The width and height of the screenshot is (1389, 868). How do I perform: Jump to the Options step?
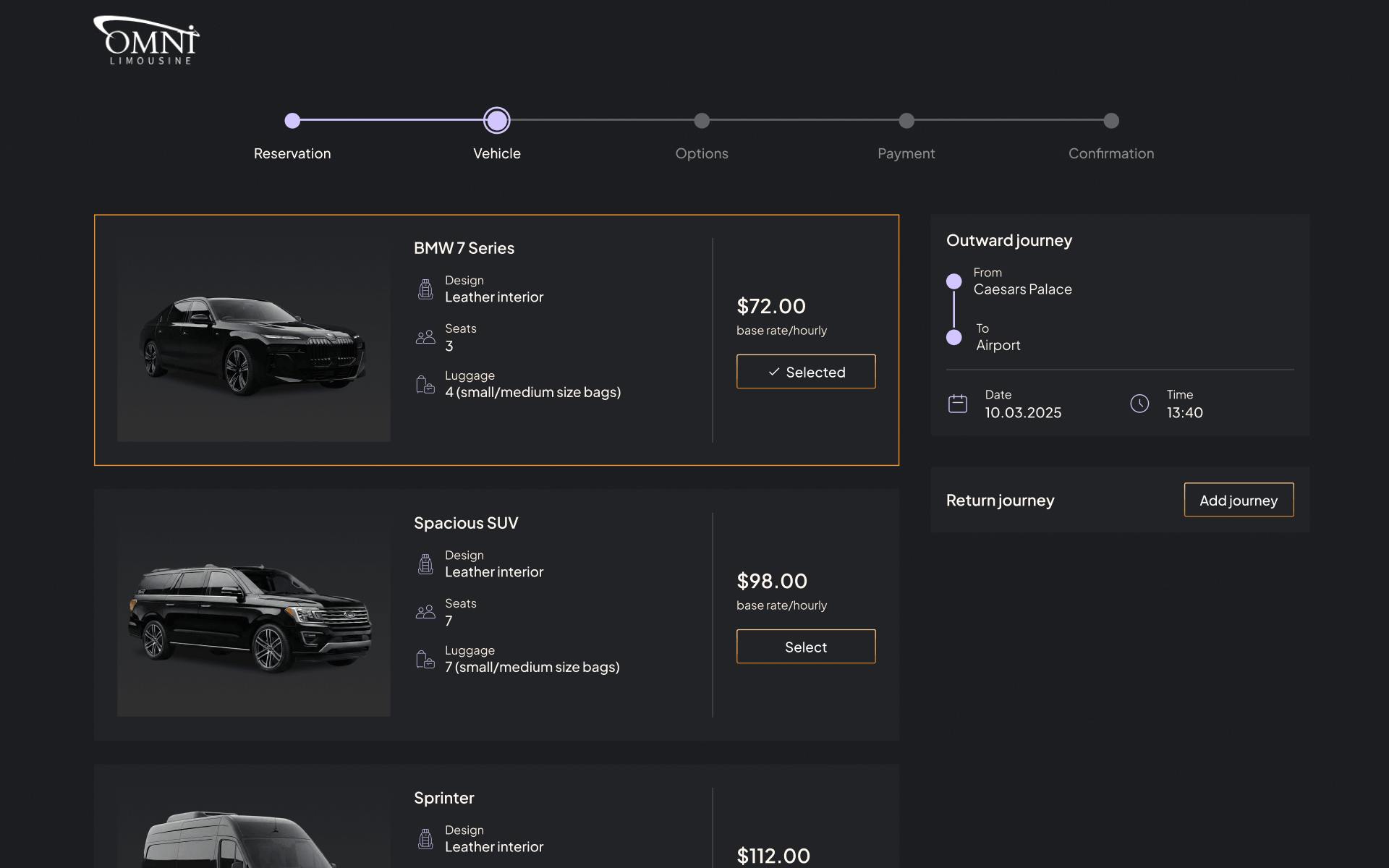(702, 153)
